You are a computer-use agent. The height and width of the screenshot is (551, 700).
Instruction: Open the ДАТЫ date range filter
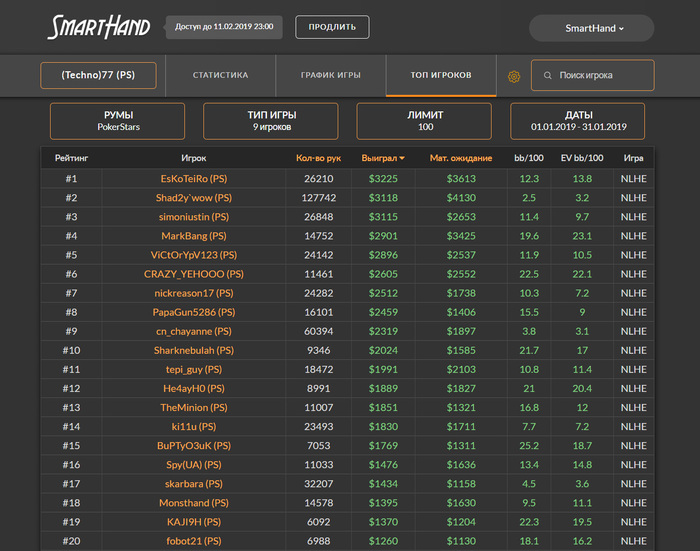coord(578,121)
